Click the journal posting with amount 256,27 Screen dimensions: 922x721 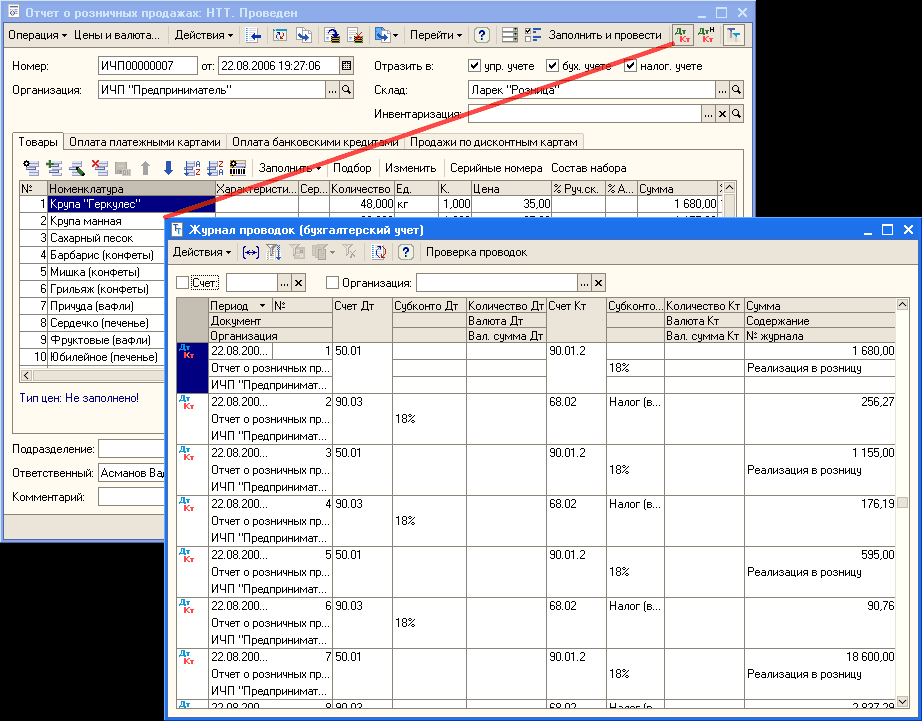point(536,419)
